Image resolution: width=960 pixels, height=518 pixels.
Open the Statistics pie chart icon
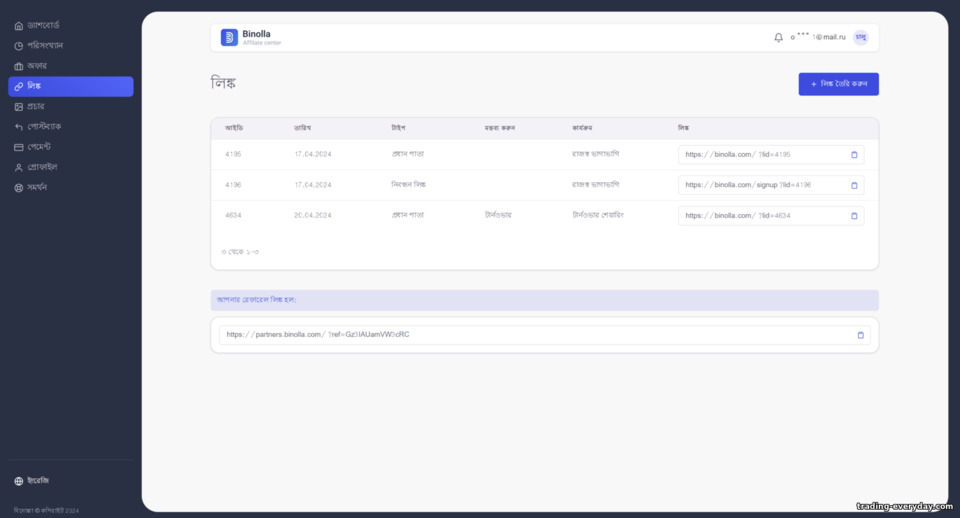click(18, 46)
